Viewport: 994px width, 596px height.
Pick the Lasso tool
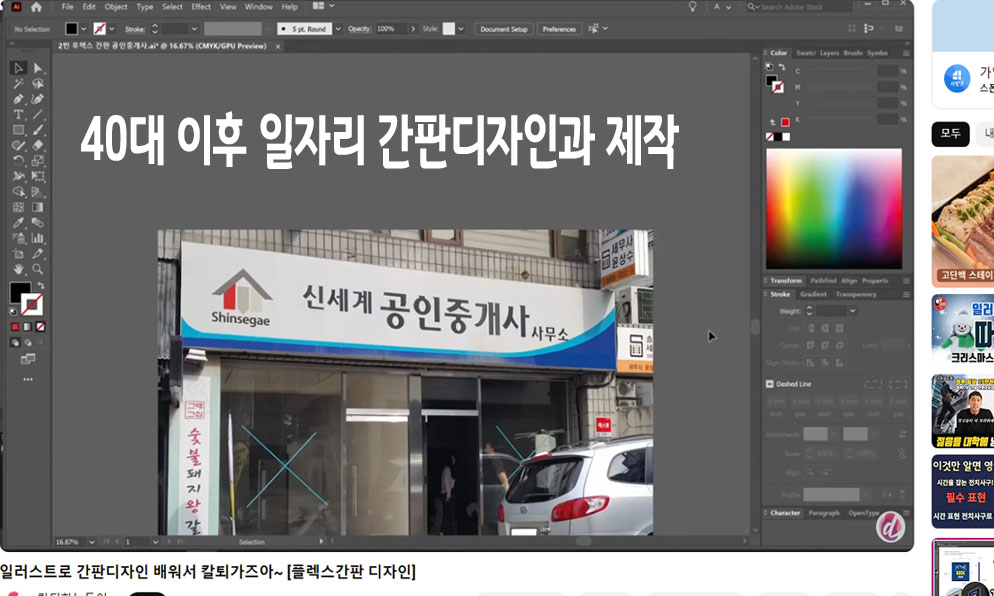pyautogui.click(x=38, y=84)
